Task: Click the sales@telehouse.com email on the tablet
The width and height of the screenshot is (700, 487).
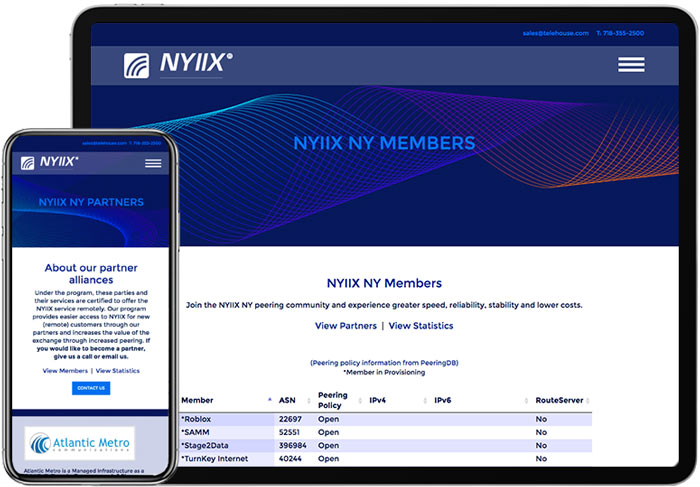Action: [x=555, y=33]
